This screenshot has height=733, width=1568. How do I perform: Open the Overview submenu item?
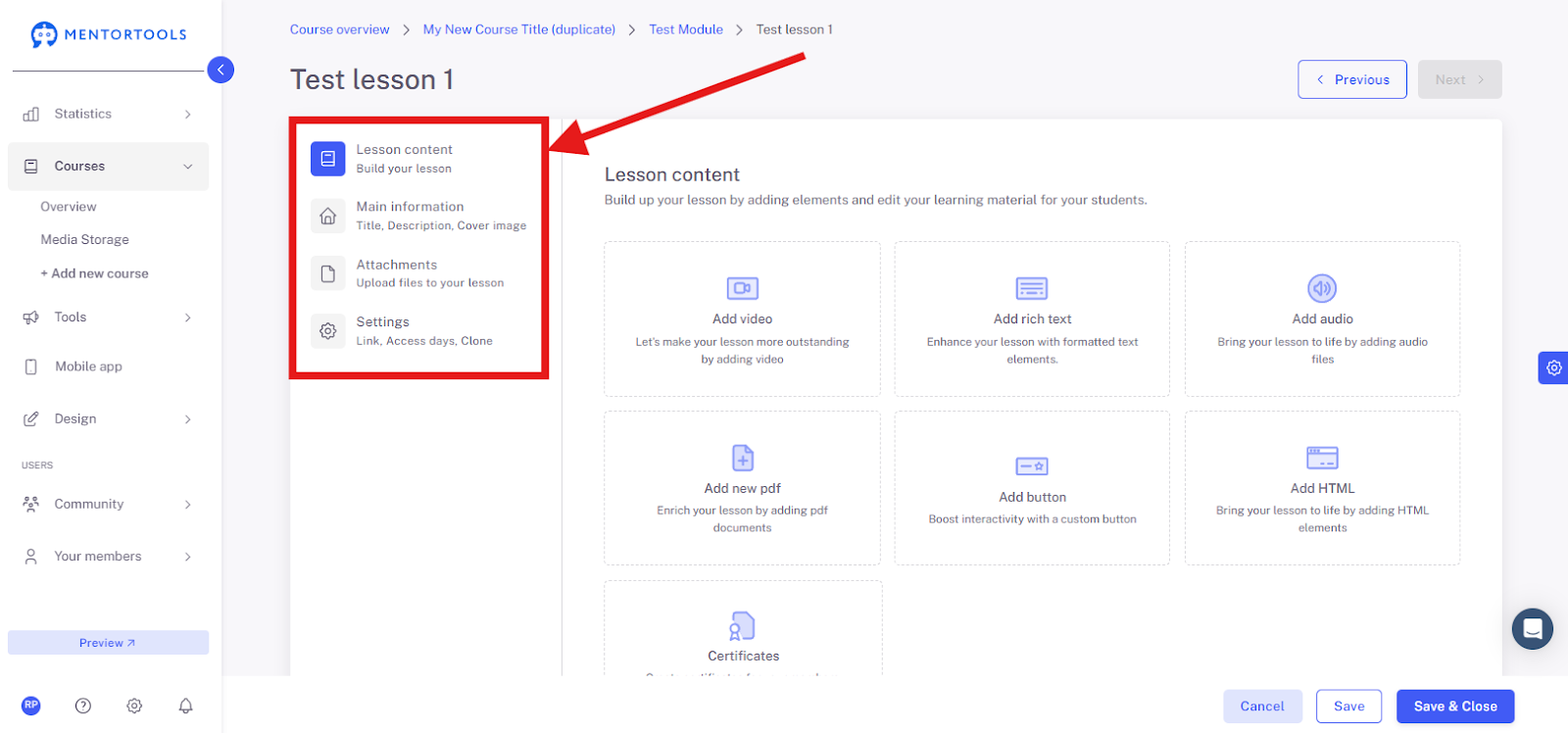coord(69,207)
